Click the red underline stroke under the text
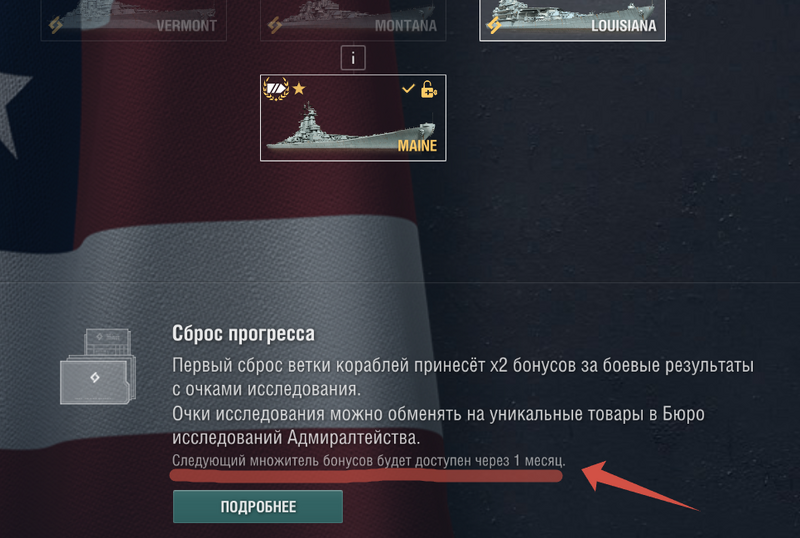Viewport: 800px width, 538px height. tap(366, 476)
